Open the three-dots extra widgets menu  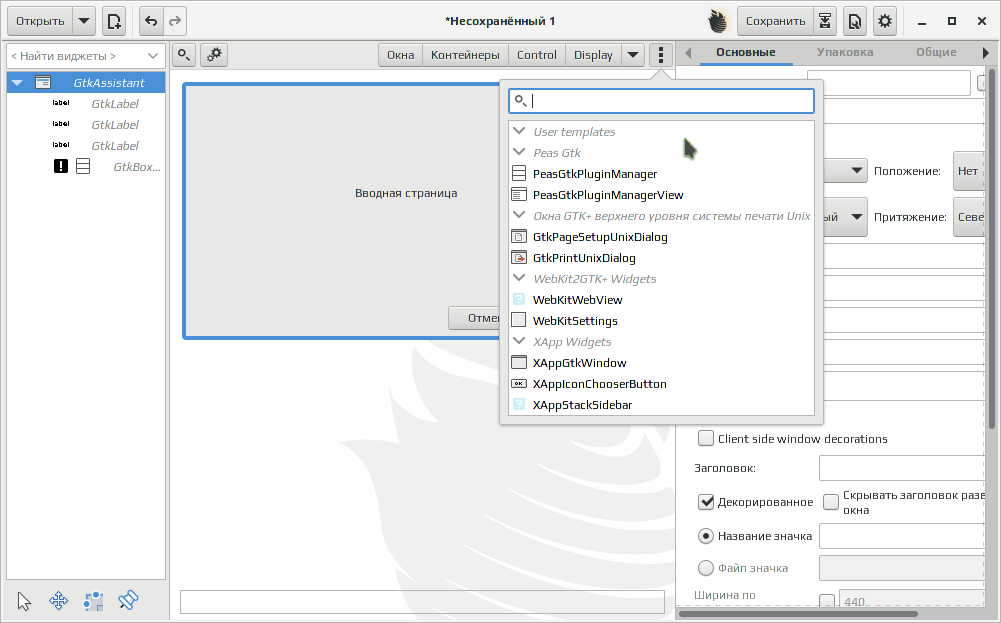click(x=661, y=55)
